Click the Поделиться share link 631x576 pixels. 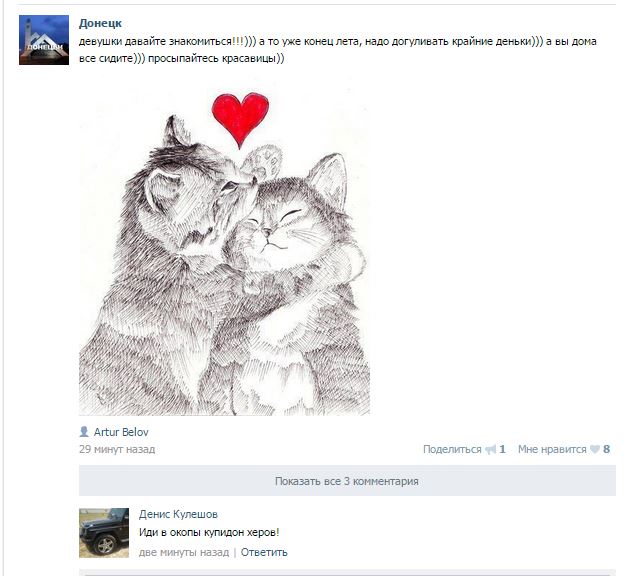(452, 449)
